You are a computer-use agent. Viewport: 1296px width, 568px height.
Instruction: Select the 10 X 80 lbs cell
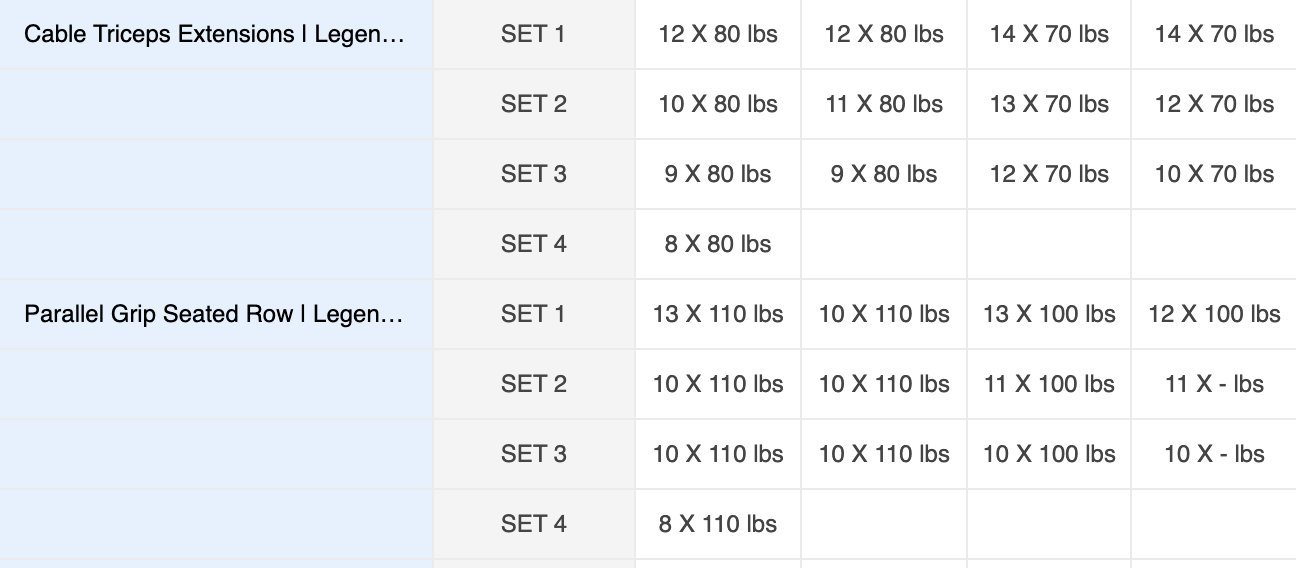(718, 104)
